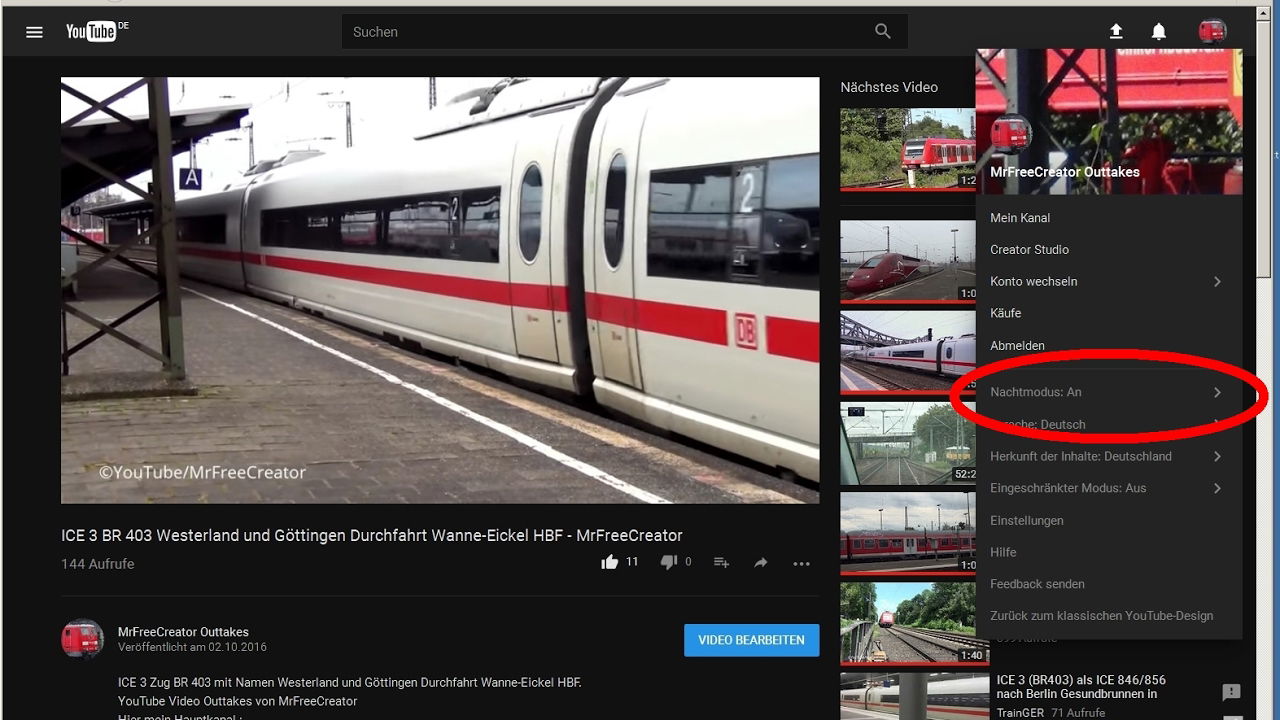Open the video upload icon

coord(1114,31)
